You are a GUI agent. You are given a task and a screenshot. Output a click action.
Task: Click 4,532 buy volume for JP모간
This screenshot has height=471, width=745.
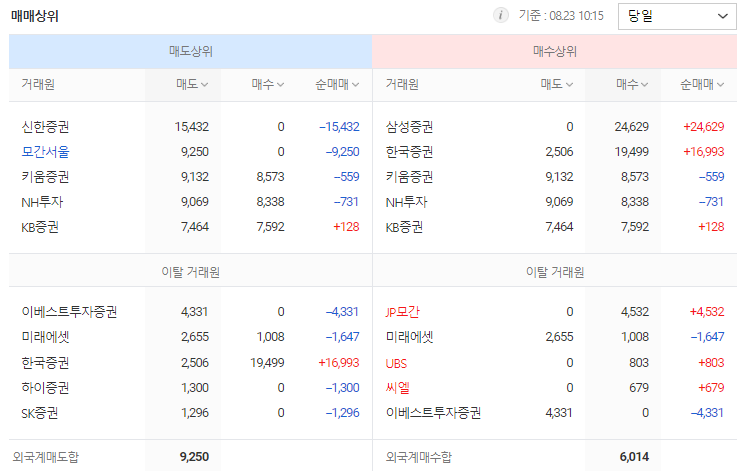635,312
